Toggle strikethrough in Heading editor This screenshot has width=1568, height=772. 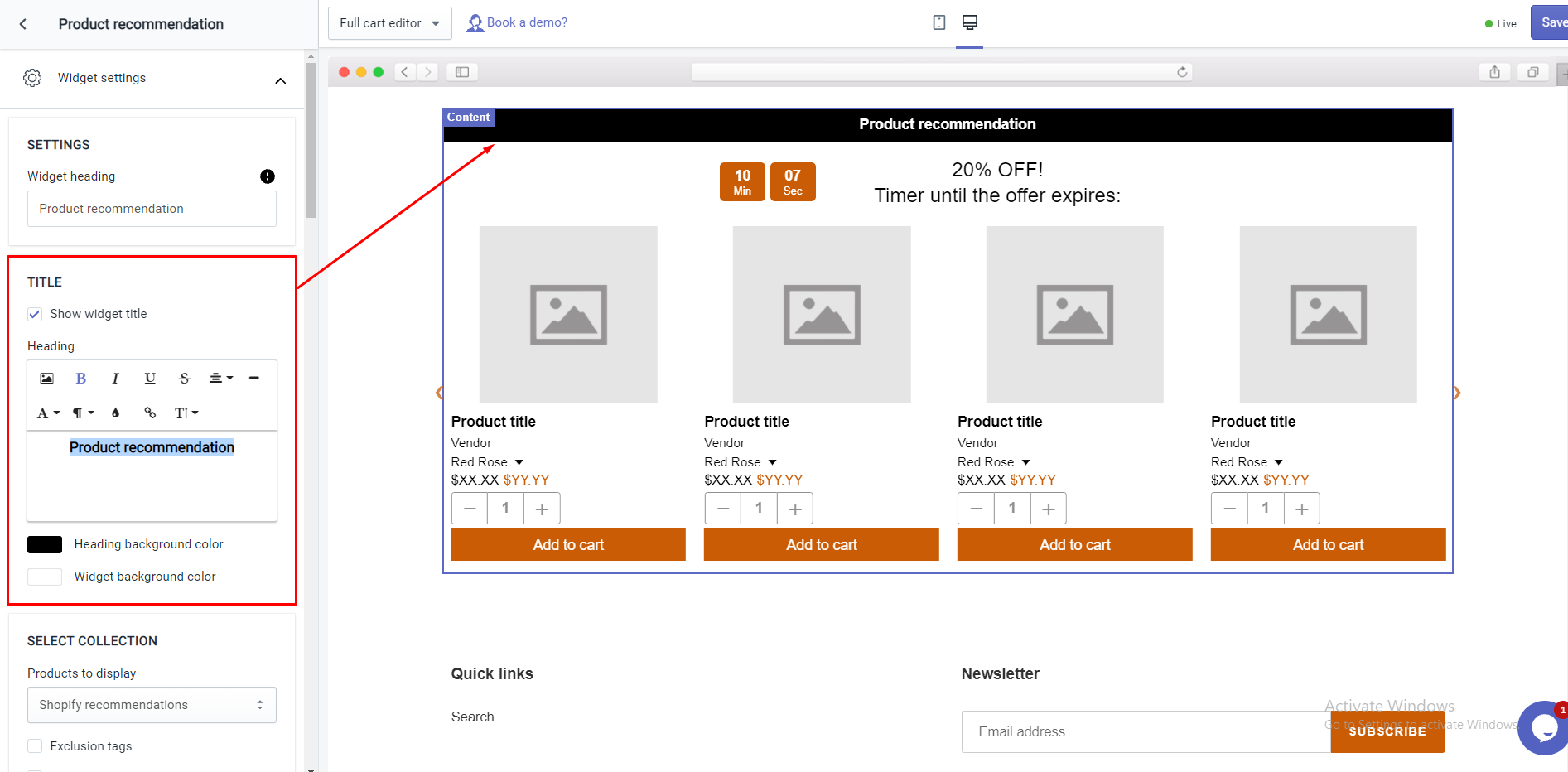185,379
